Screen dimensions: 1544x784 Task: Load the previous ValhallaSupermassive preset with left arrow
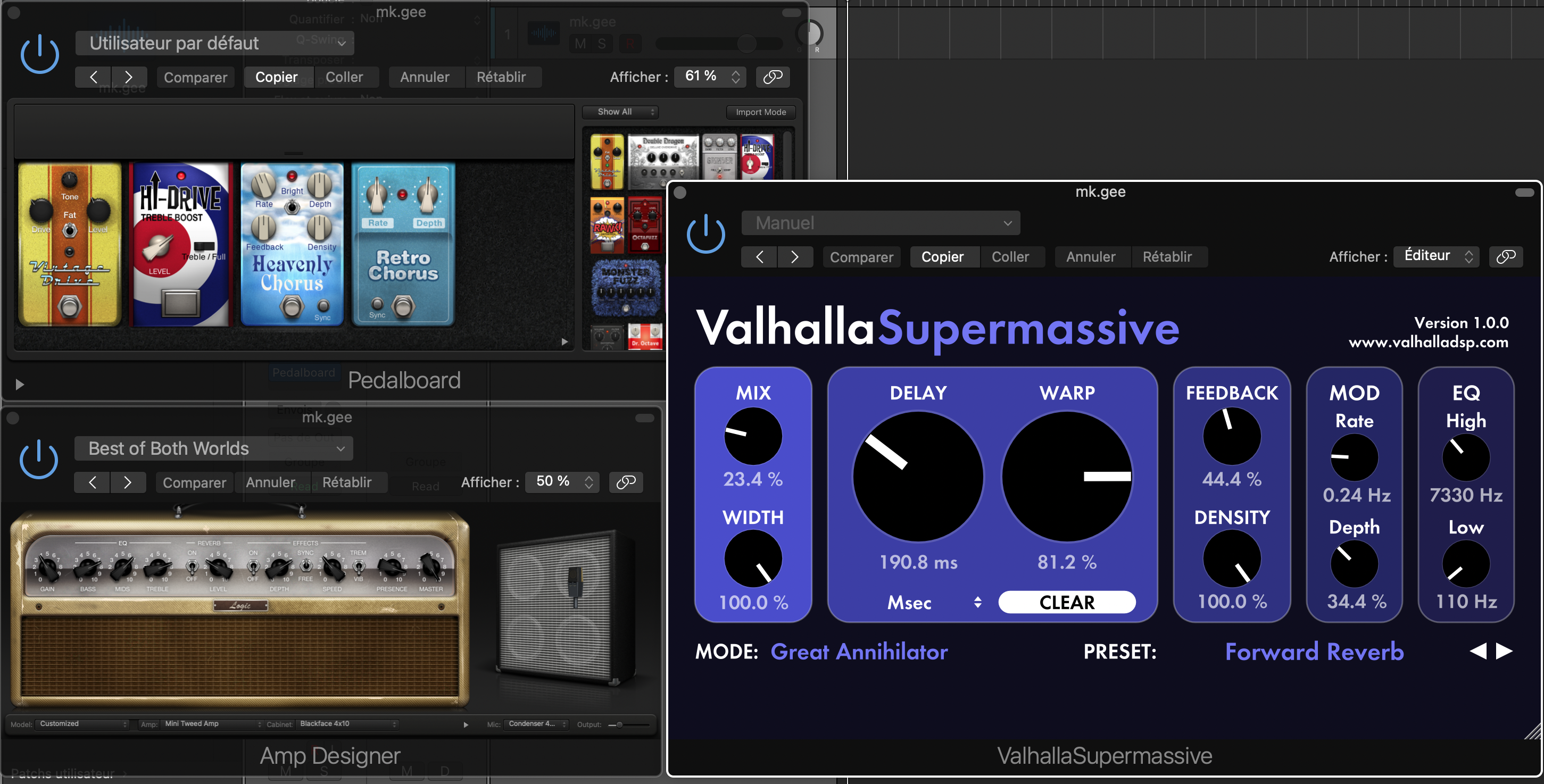[1478, 651]
